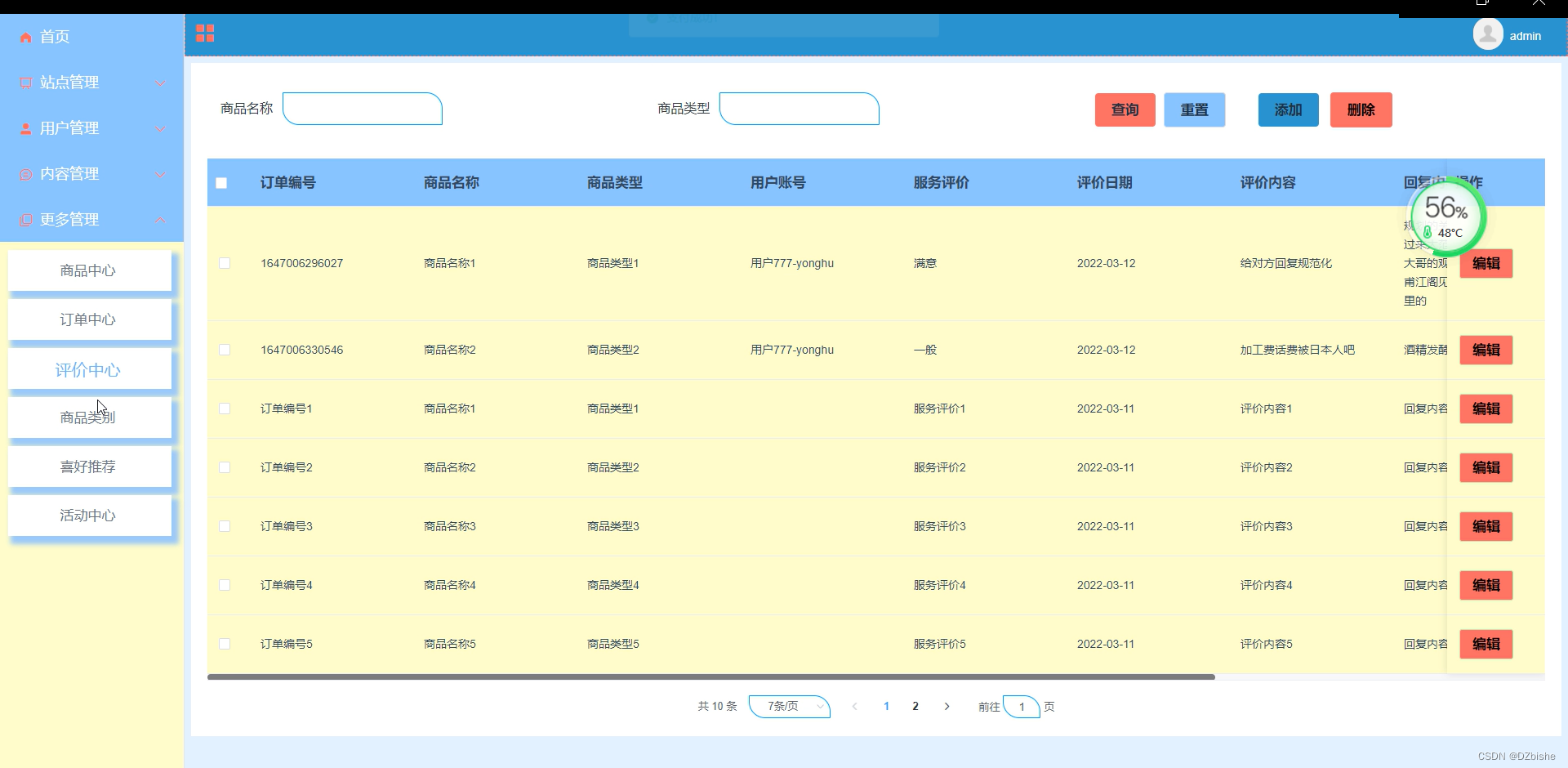Viewport: 1568px width, 768px height.
Task: Click the 用户管理 person icon
Action: [26, 129]
